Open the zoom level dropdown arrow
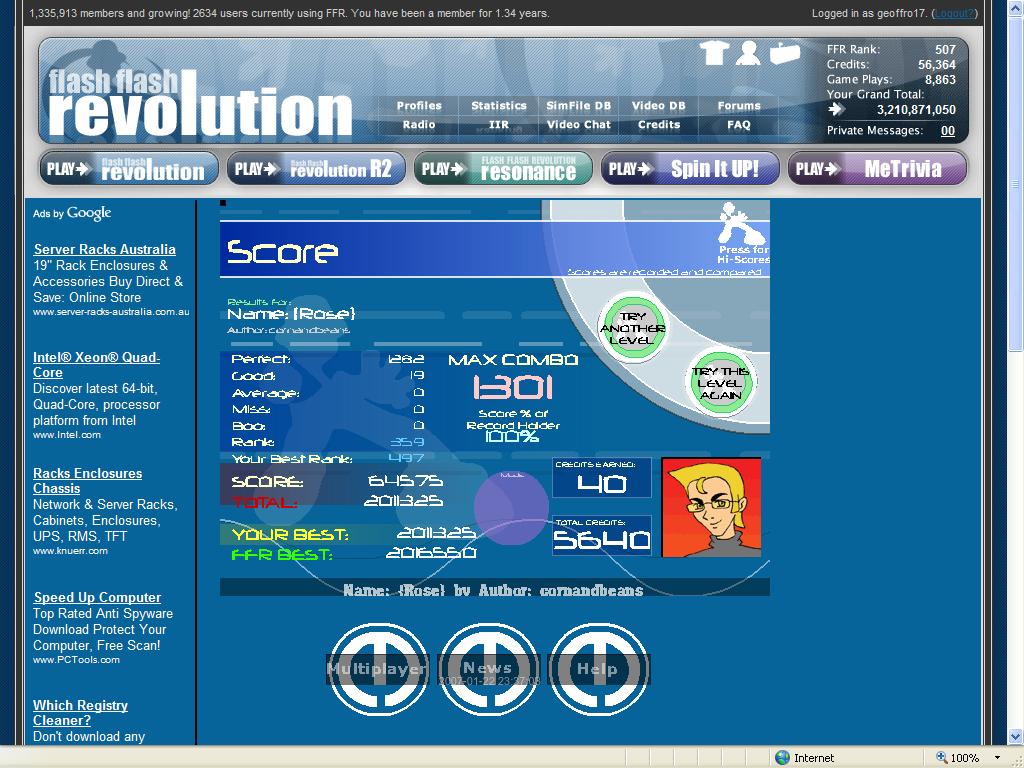1024x768 pixels. coord(997,758)
